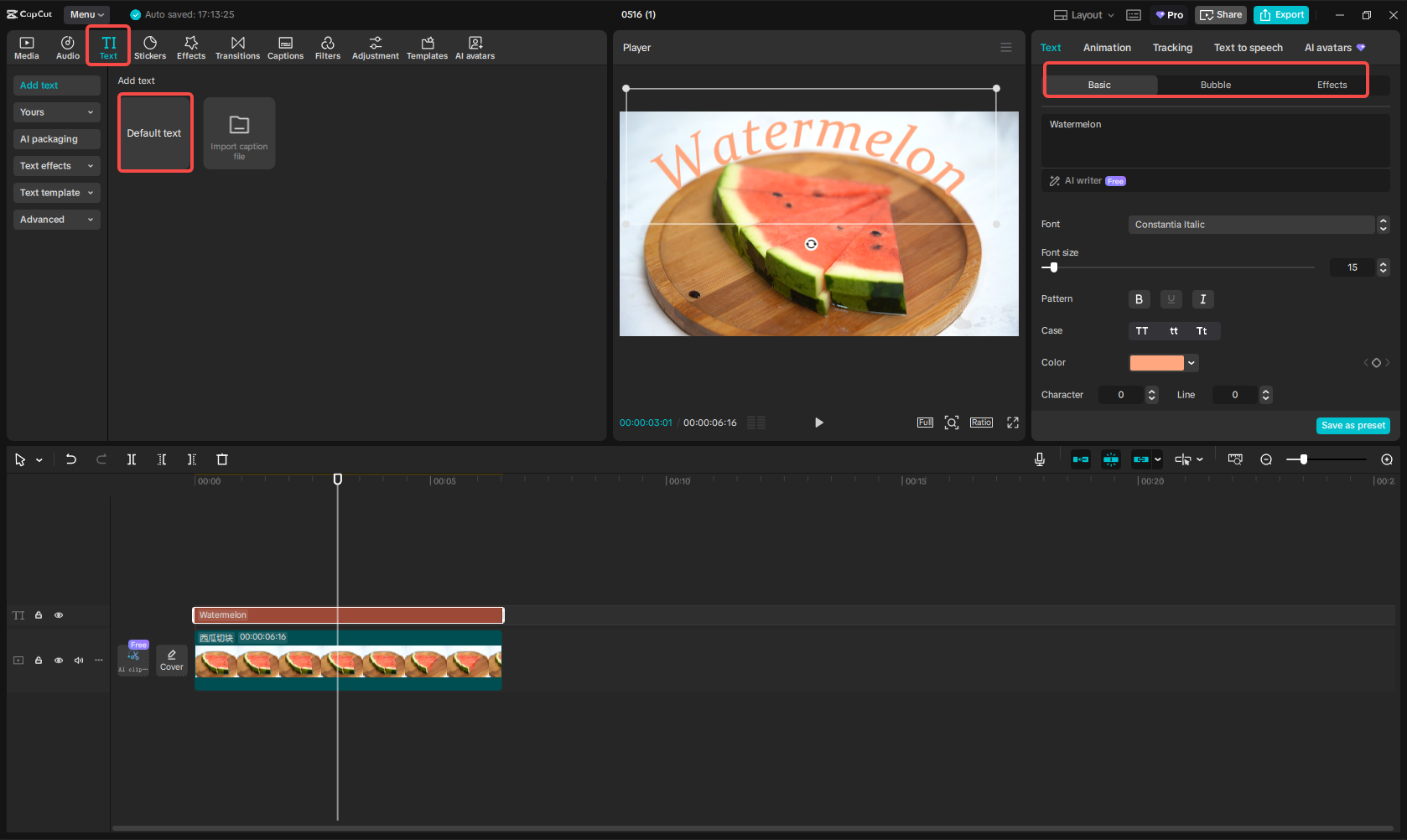1407x840 pixels.
Task: Open the Animation tab
Action: [1106, 48]
